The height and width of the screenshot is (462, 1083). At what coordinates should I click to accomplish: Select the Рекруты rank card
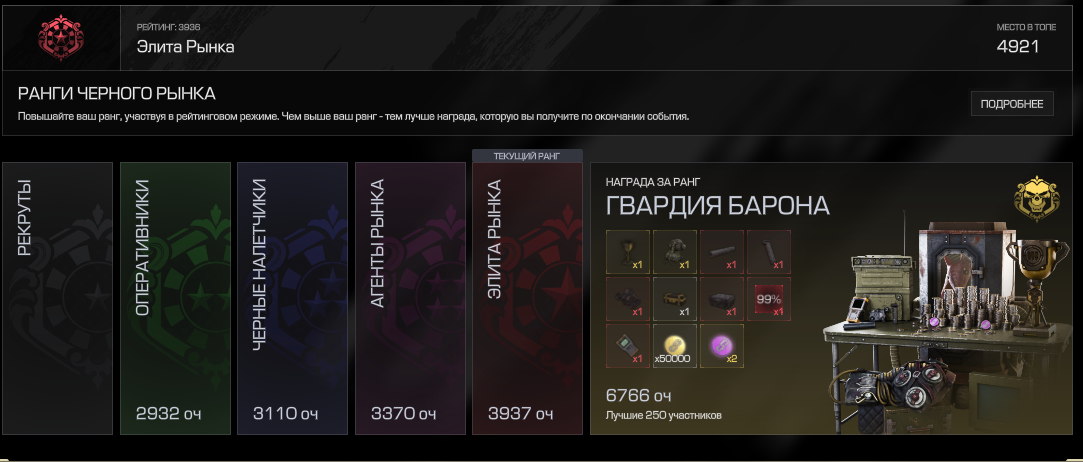(x=57, y=298)
